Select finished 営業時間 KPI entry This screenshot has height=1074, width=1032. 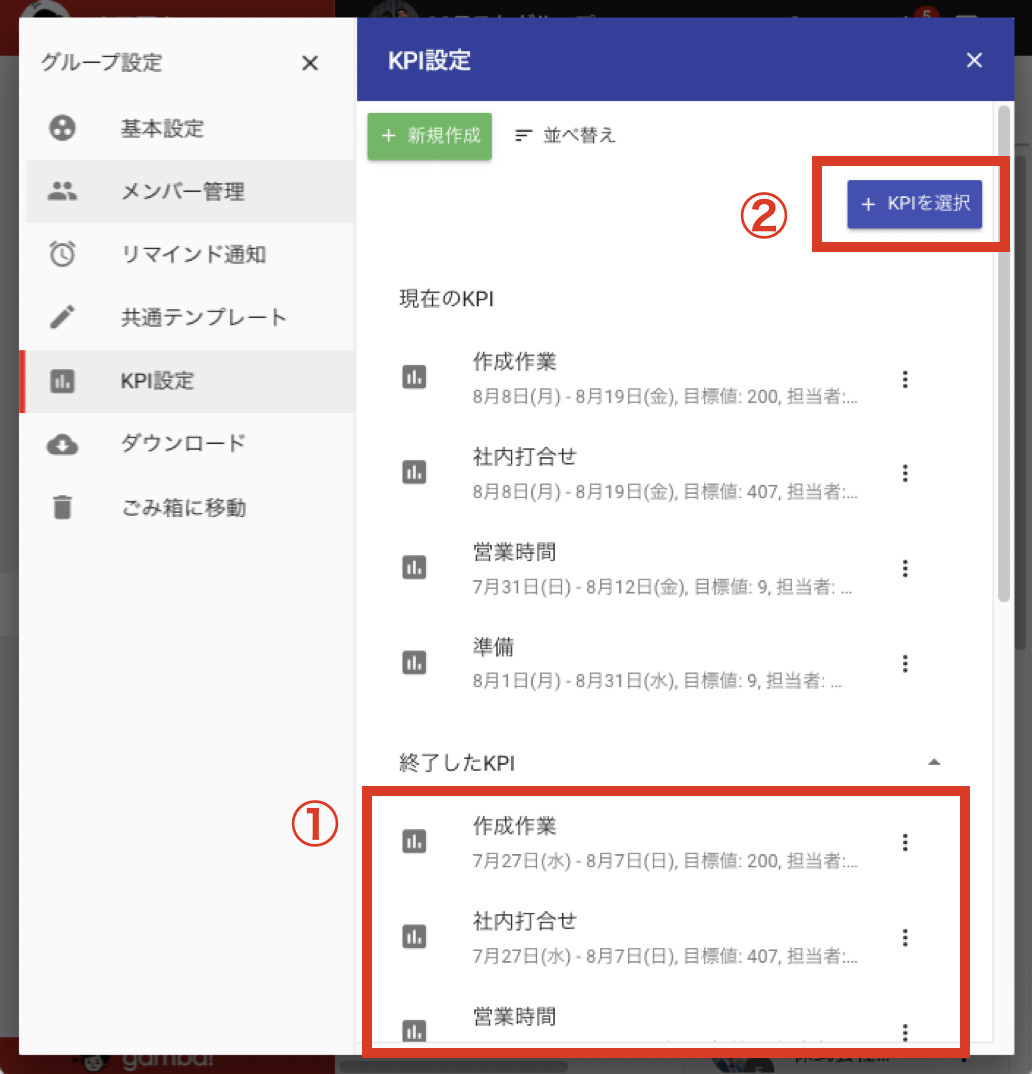pos(663,1021)
